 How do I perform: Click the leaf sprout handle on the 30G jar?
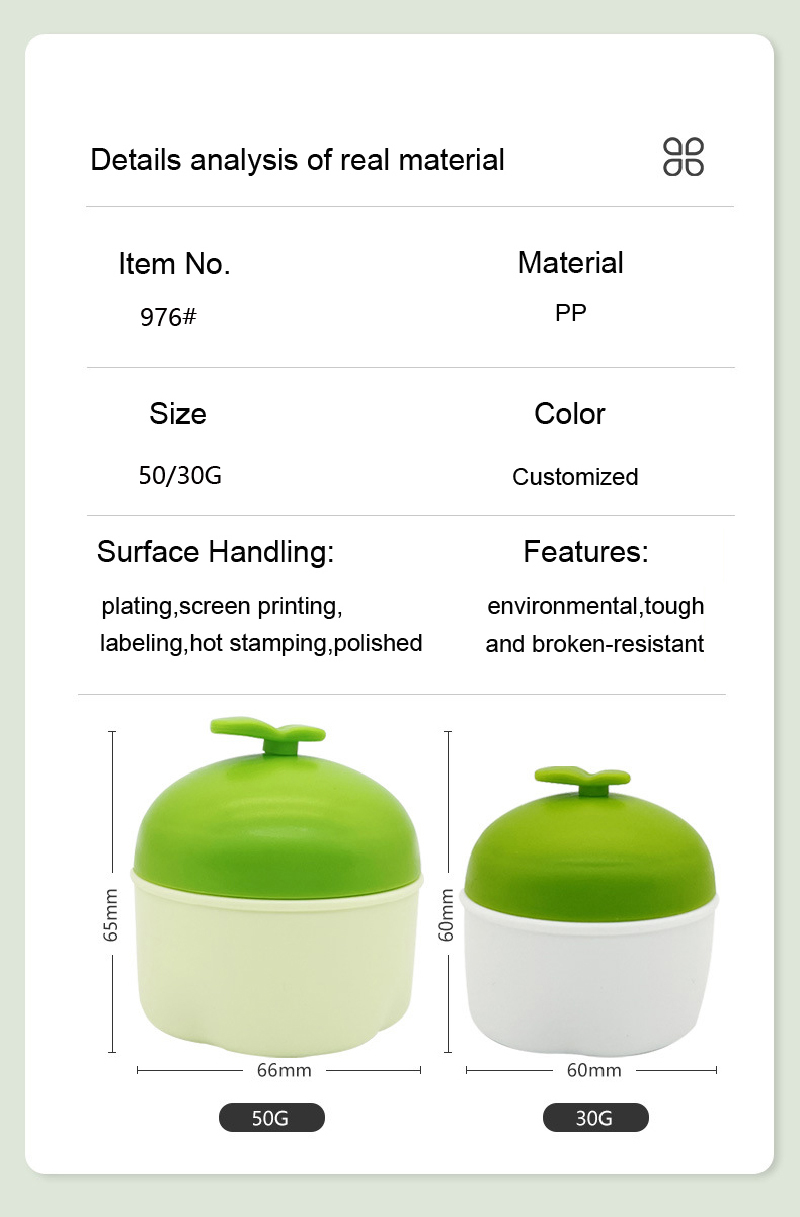[582, 779]
